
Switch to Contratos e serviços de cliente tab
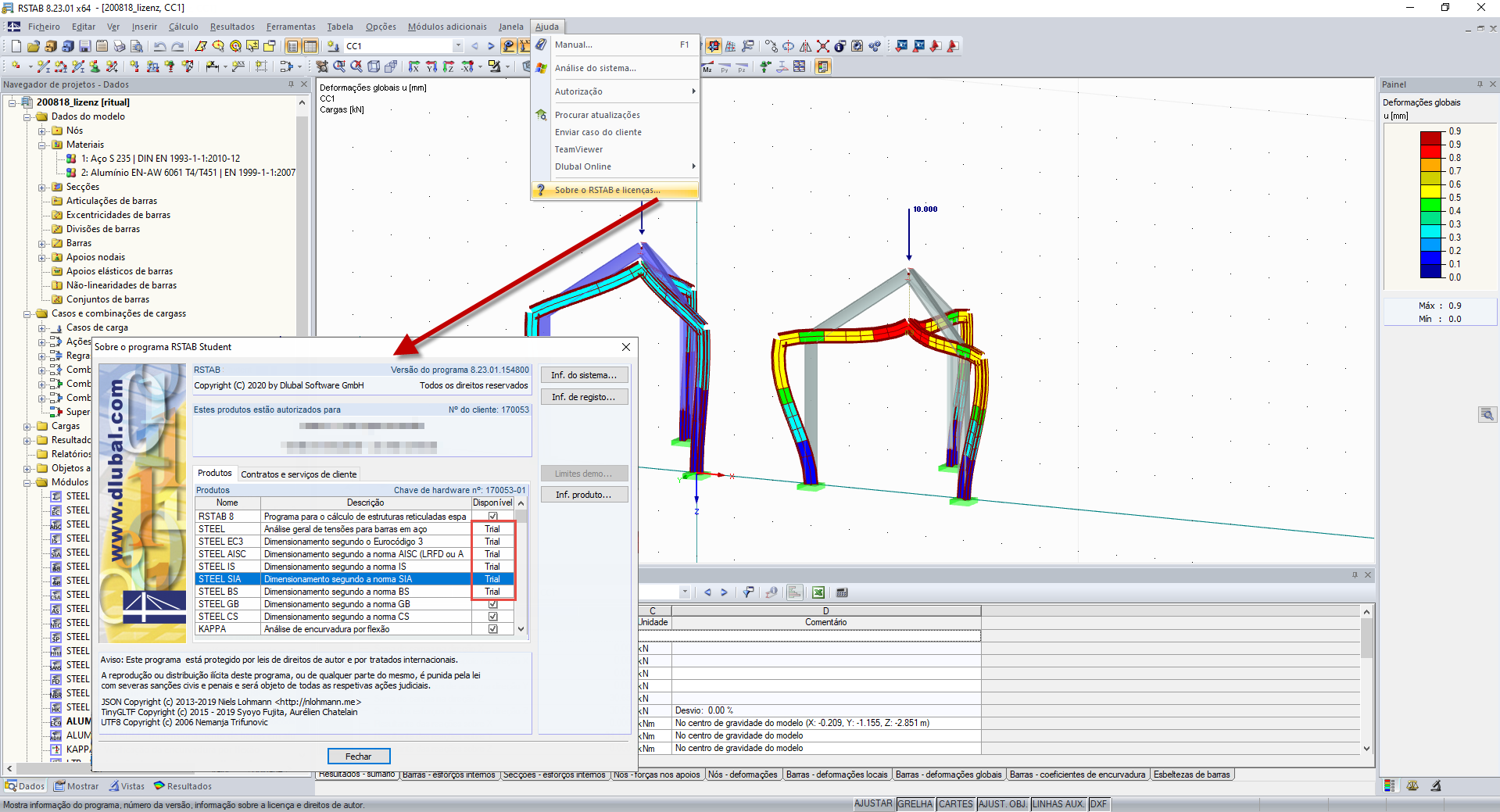pyautogui.click(x=299, y=474)
